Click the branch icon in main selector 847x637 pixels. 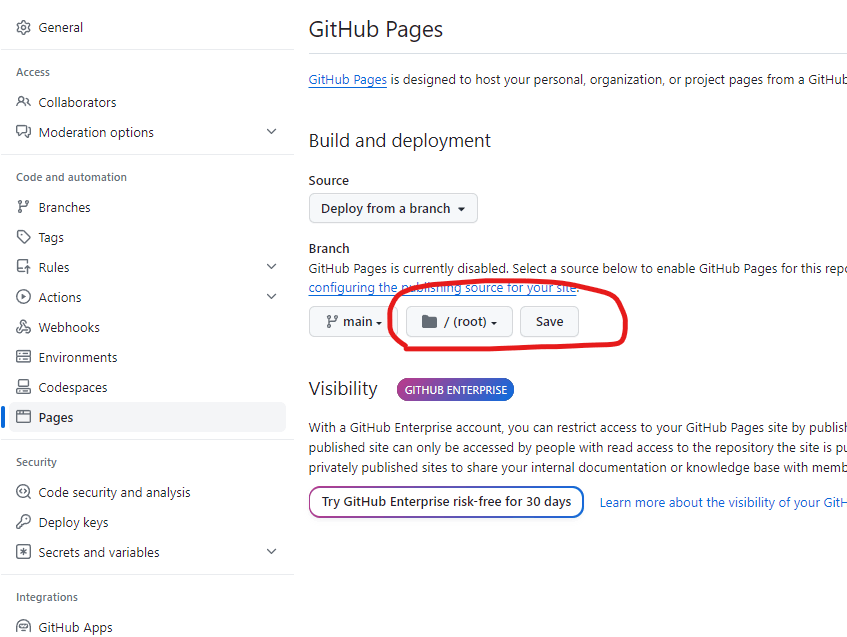pyautogui.click(x=332, y=321)
